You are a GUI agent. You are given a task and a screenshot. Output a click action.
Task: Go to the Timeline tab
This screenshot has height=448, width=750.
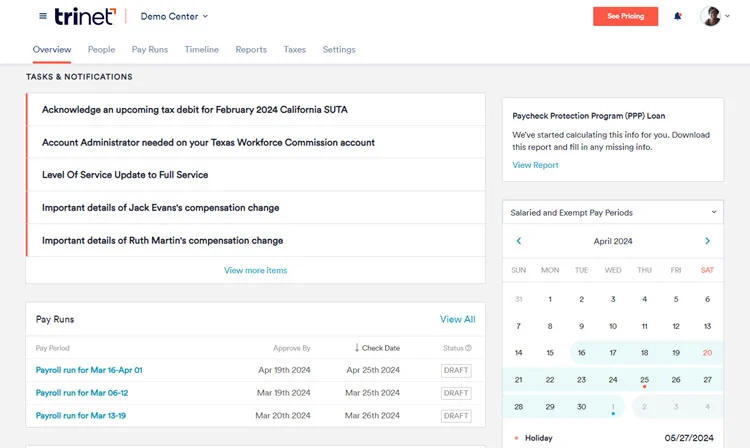pyautogui.click(x=202, y=50)
